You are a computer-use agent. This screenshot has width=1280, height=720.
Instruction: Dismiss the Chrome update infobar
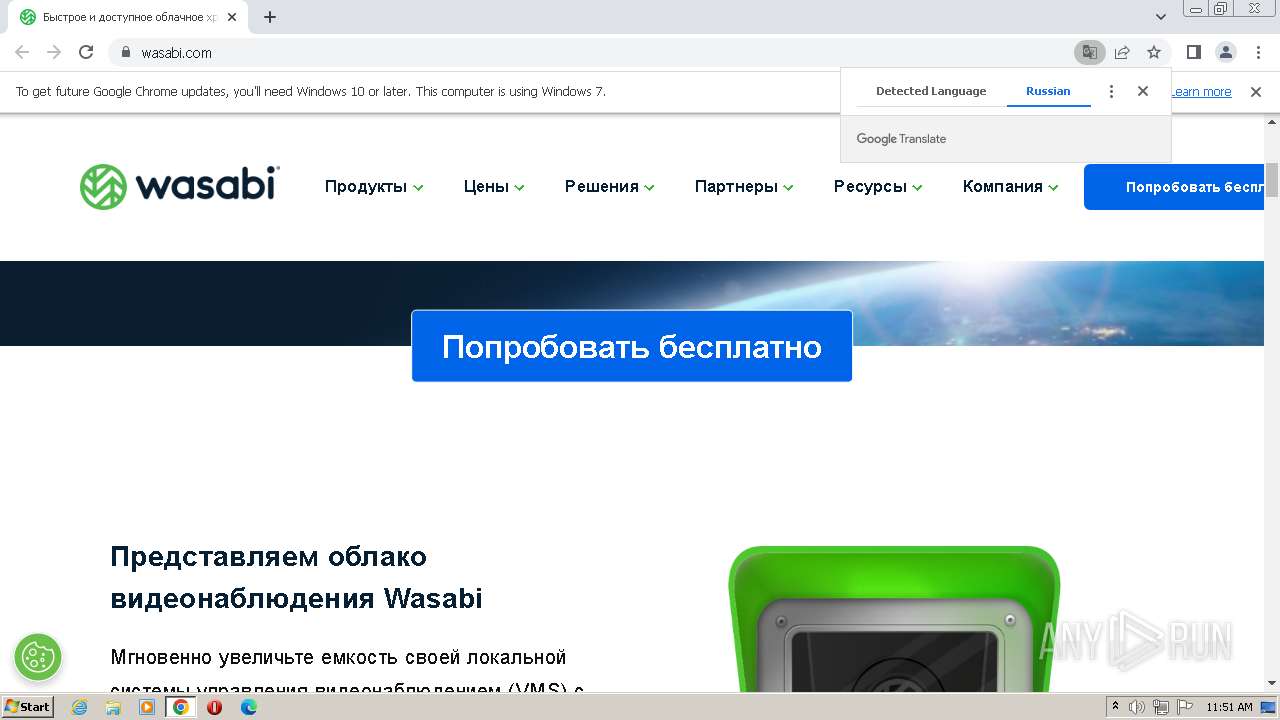pos(1256,92)
